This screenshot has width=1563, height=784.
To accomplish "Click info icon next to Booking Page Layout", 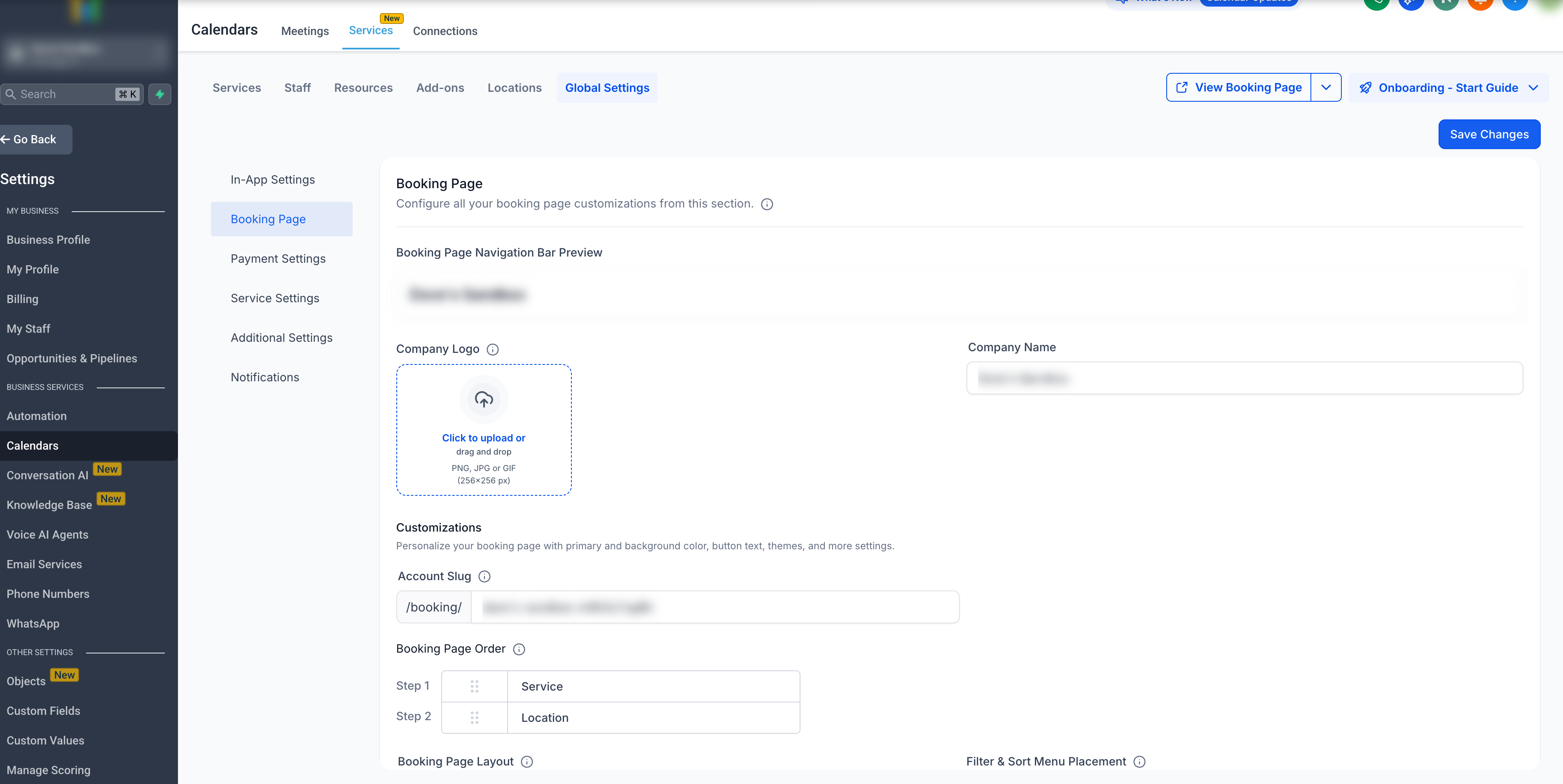I will (526, 762).
